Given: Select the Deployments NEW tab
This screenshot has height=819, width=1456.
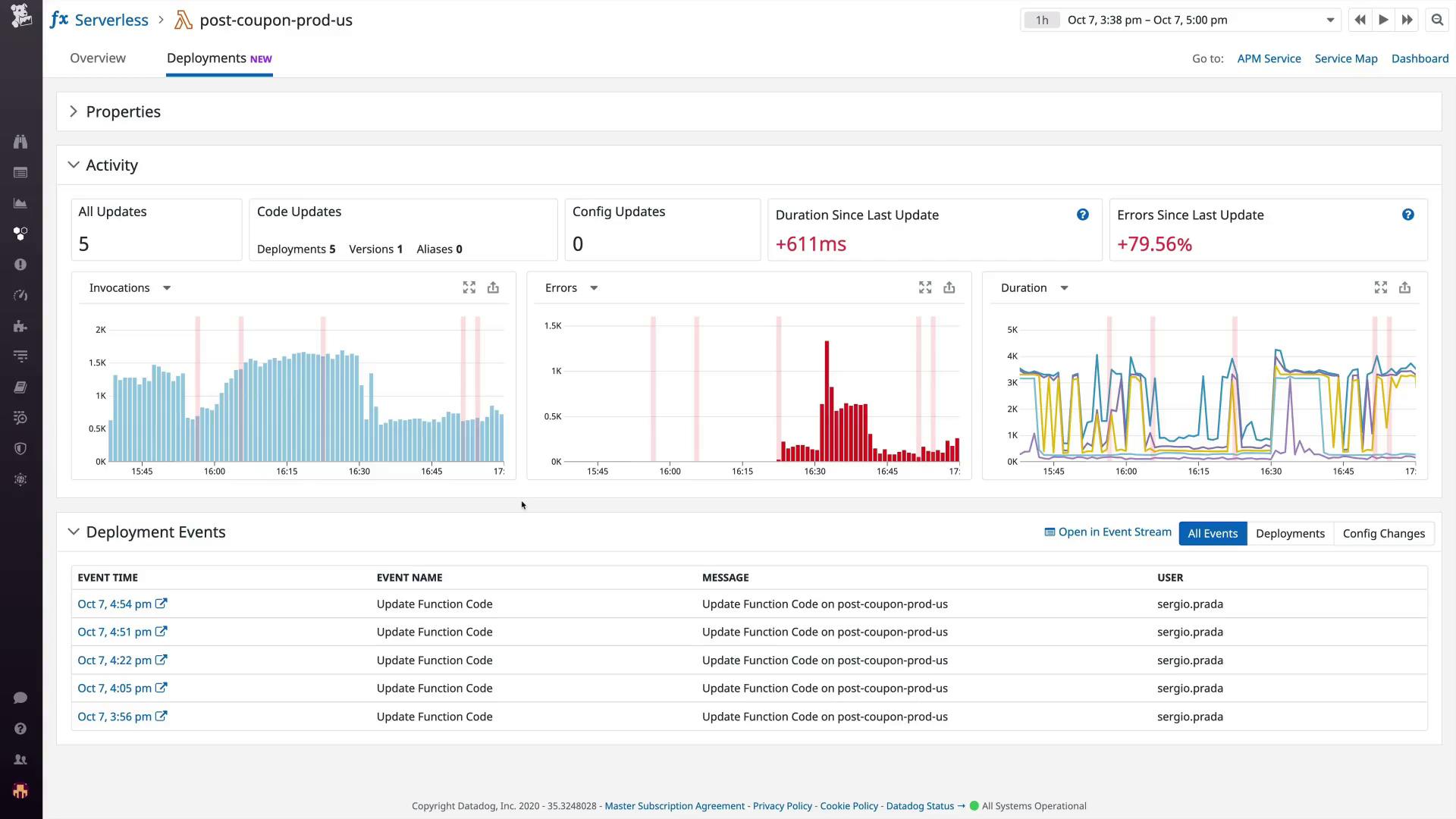Looking at the screenshot, I should click(219, 58).
